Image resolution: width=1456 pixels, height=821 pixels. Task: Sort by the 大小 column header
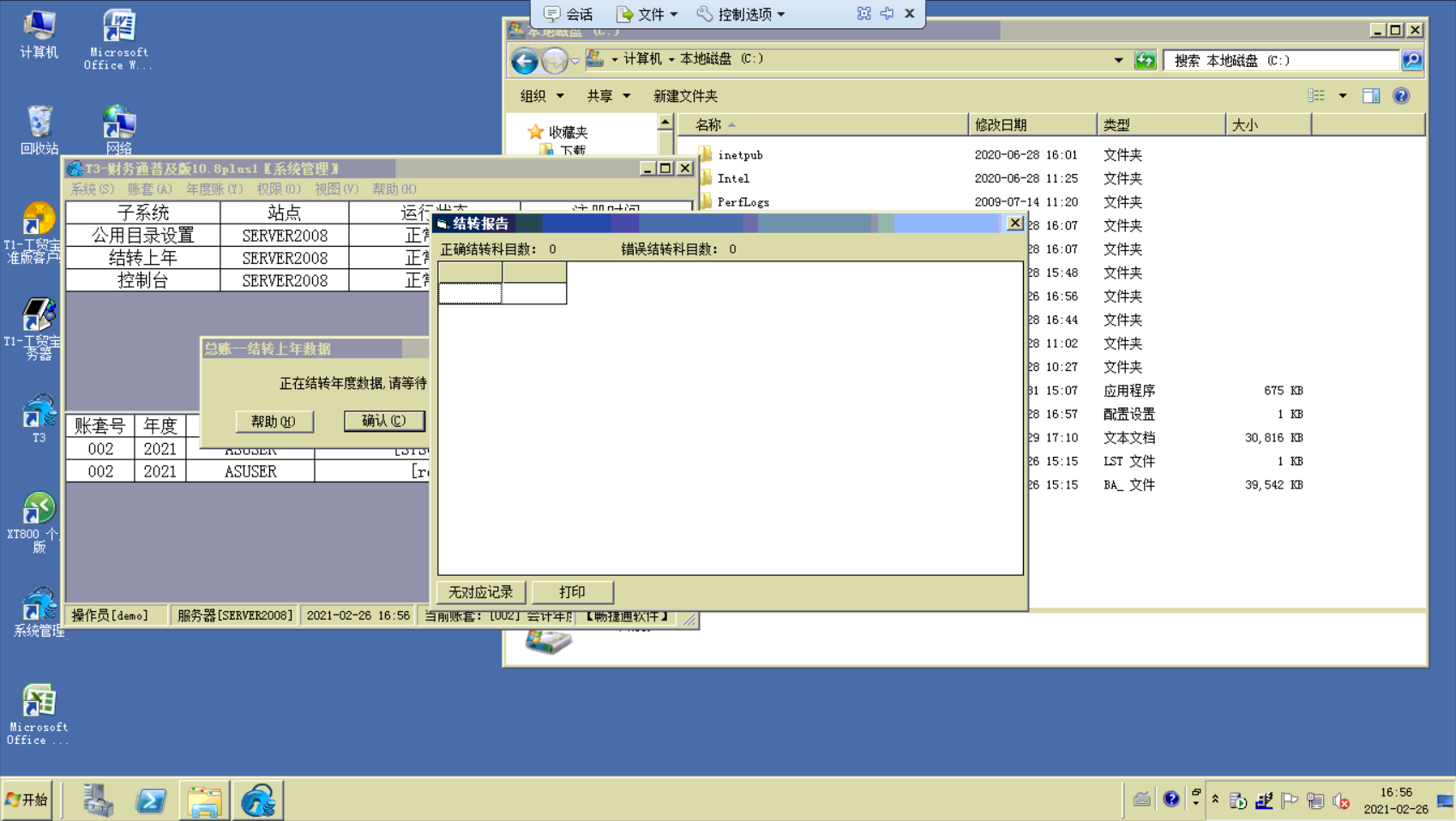(x=1268, y=125)
